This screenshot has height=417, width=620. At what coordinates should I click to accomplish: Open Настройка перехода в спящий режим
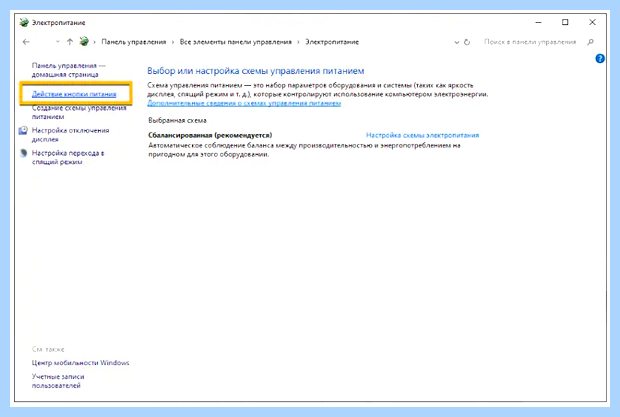[68, 157]
